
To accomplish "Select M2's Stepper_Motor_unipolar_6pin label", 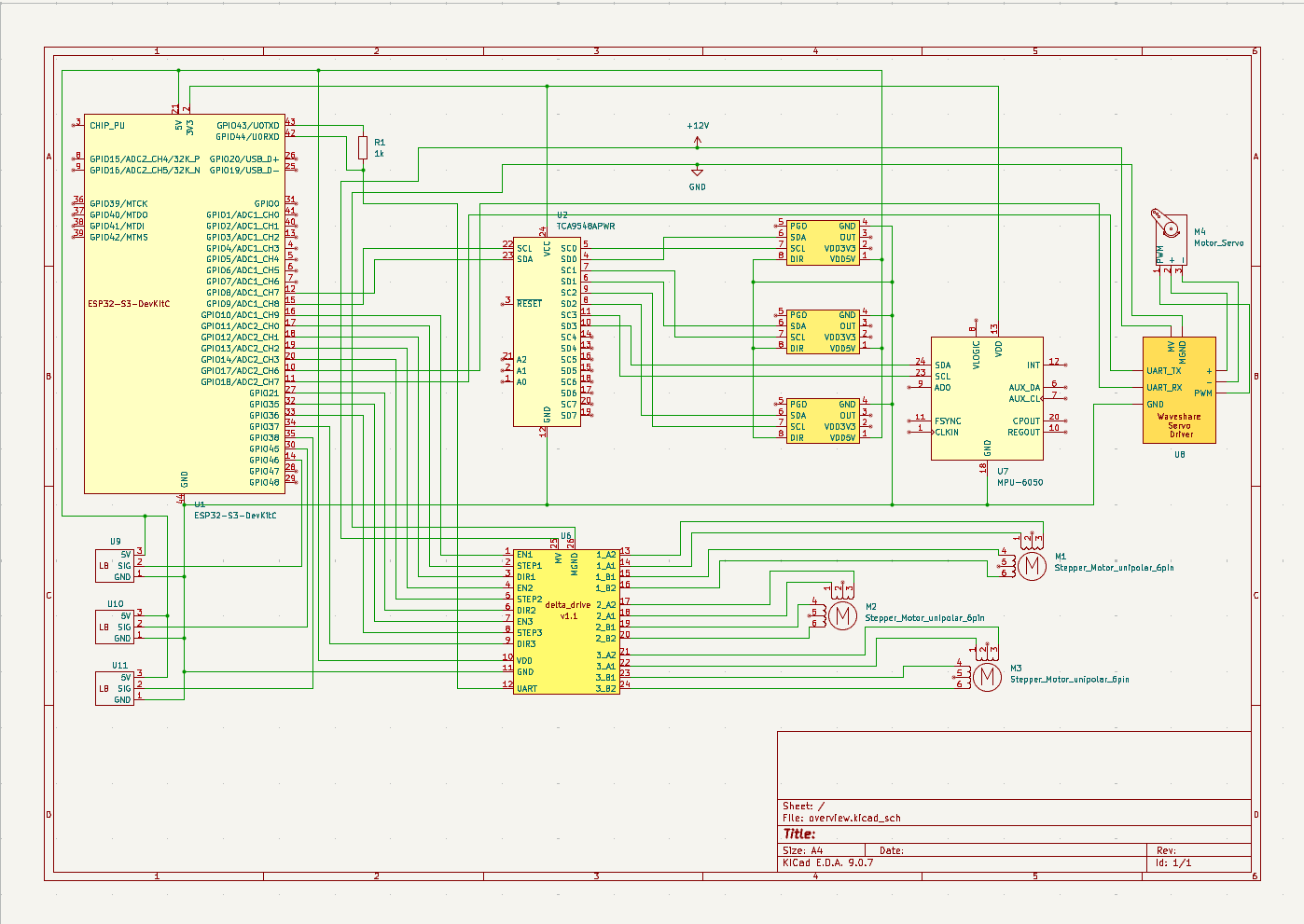I will click(924, 618).
